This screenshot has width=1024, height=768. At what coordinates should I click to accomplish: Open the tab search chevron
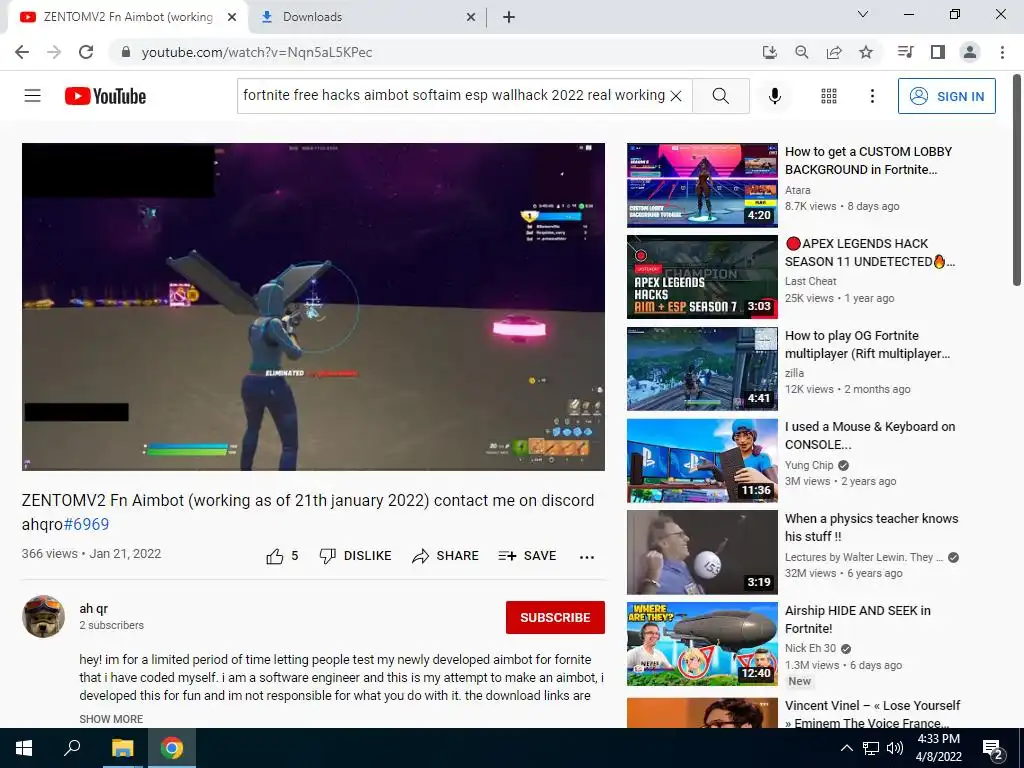coord(863,14)
